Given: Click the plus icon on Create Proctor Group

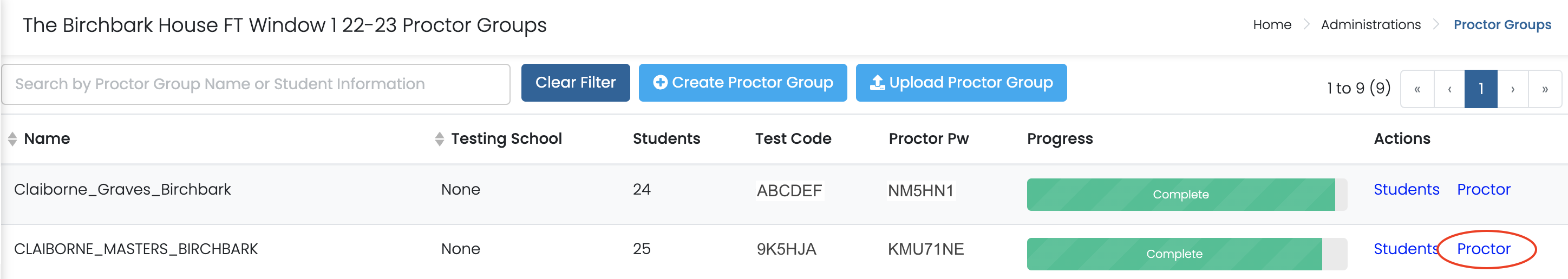Looking at the screenshot, I should pos(660,83).
